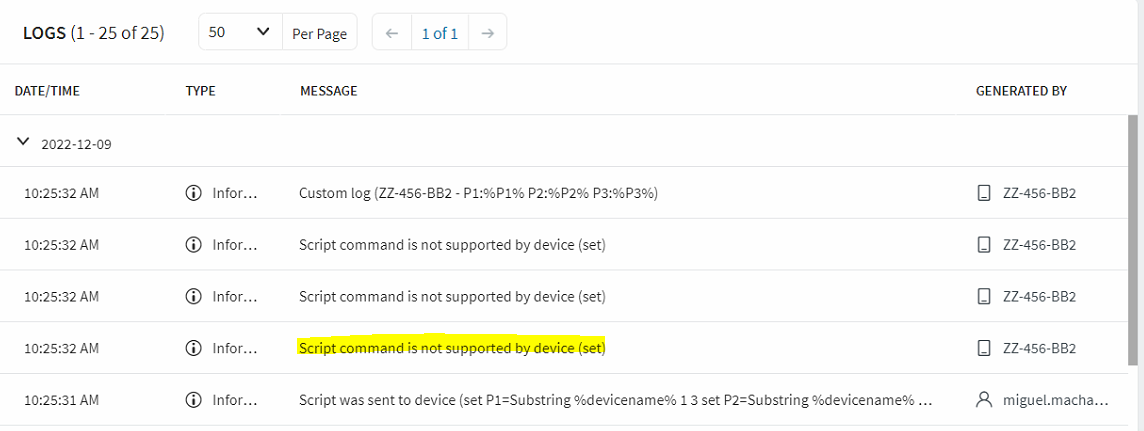Sort by Message column header
This screenshot has height=431, width=1144.
328,91
